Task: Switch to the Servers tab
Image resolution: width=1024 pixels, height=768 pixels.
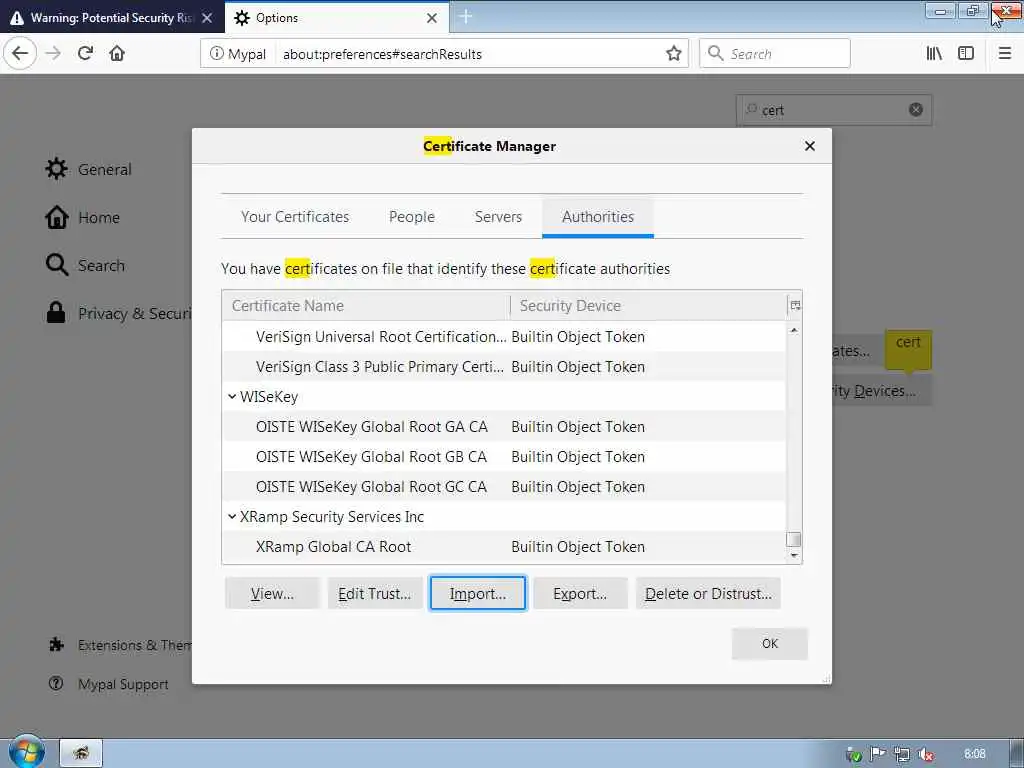Action: click(x=498, y=217)
